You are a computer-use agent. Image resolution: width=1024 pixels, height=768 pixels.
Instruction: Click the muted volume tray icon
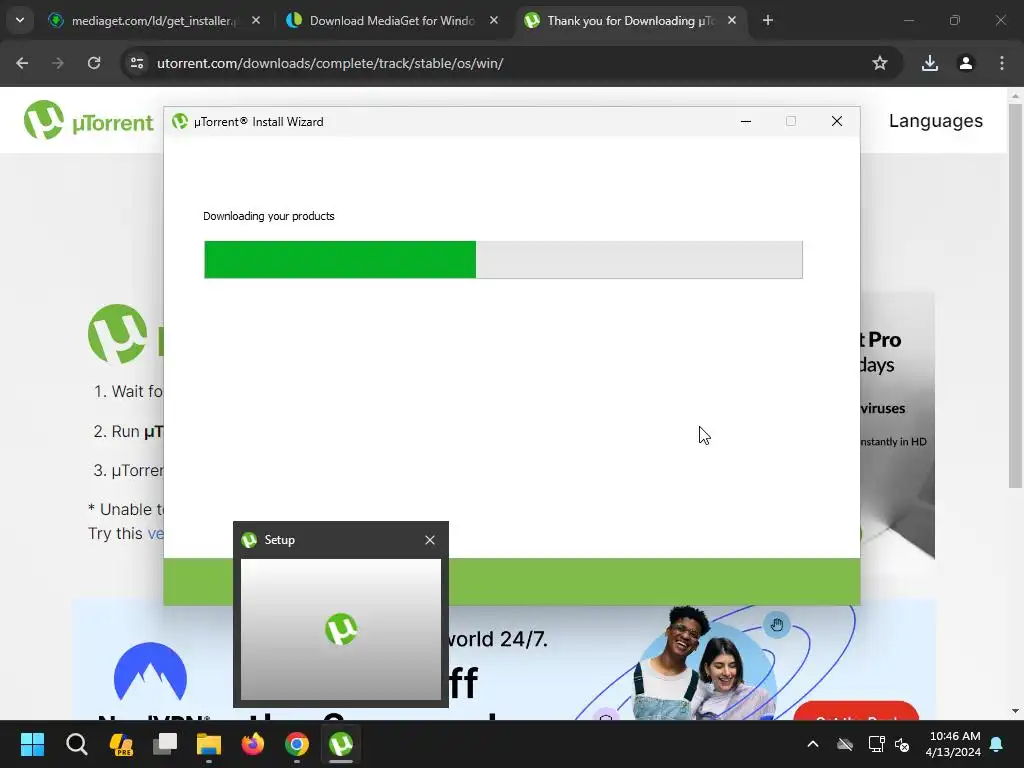click(903, 744)
